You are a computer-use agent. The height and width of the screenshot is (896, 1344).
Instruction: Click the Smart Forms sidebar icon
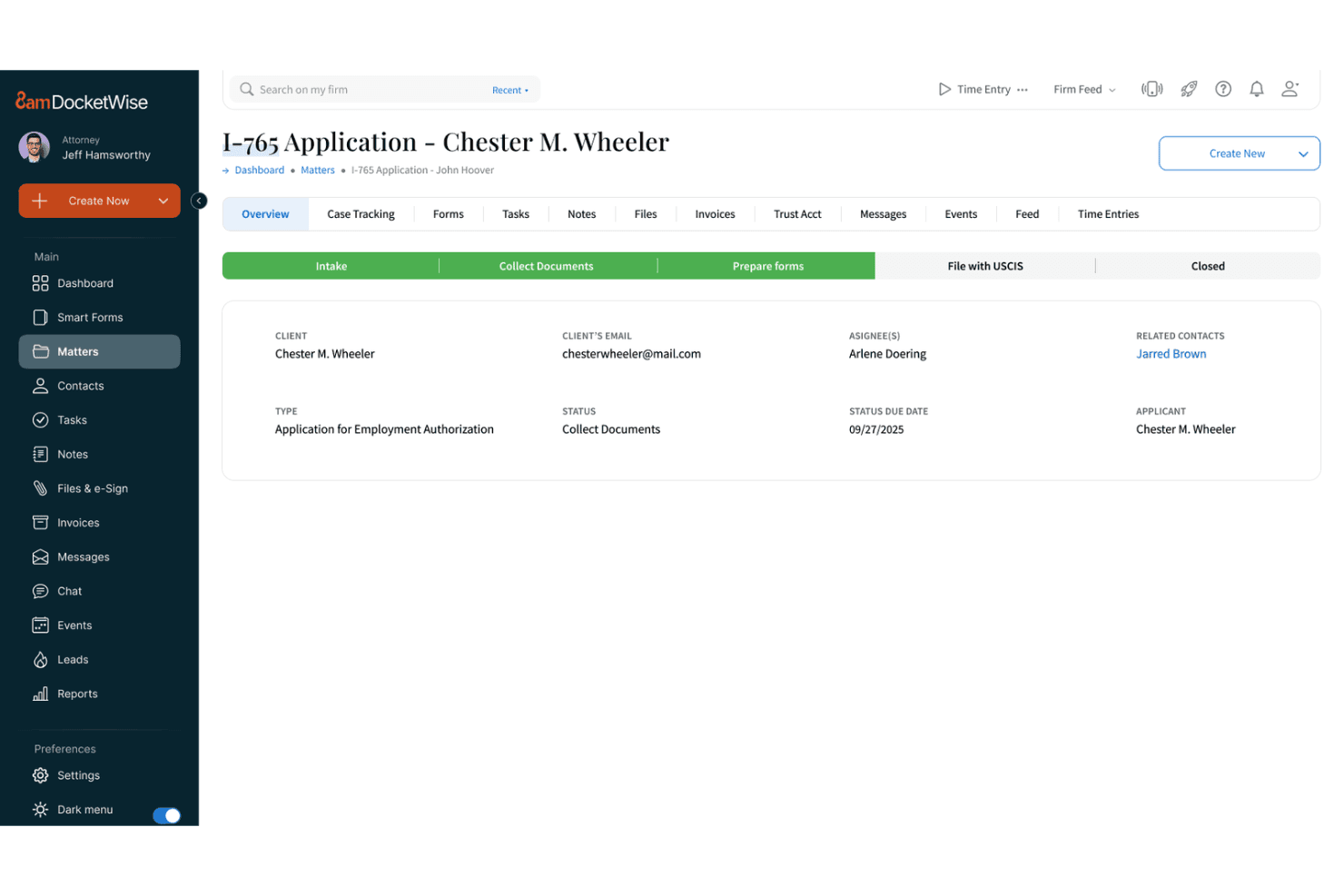tap(40, 318)
